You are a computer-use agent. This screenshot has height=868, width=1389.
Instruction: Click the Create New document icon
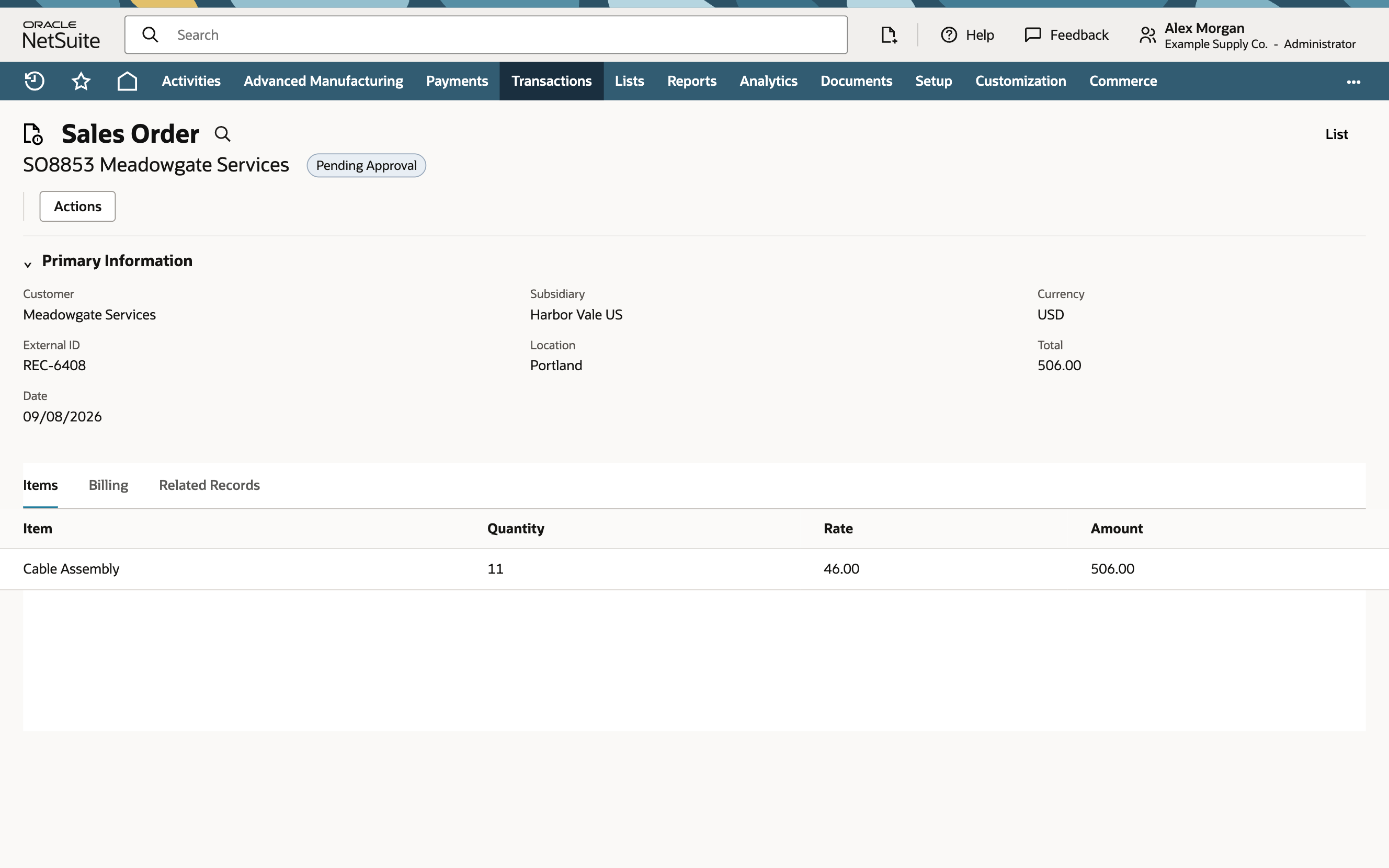click(x=889, y=35)
